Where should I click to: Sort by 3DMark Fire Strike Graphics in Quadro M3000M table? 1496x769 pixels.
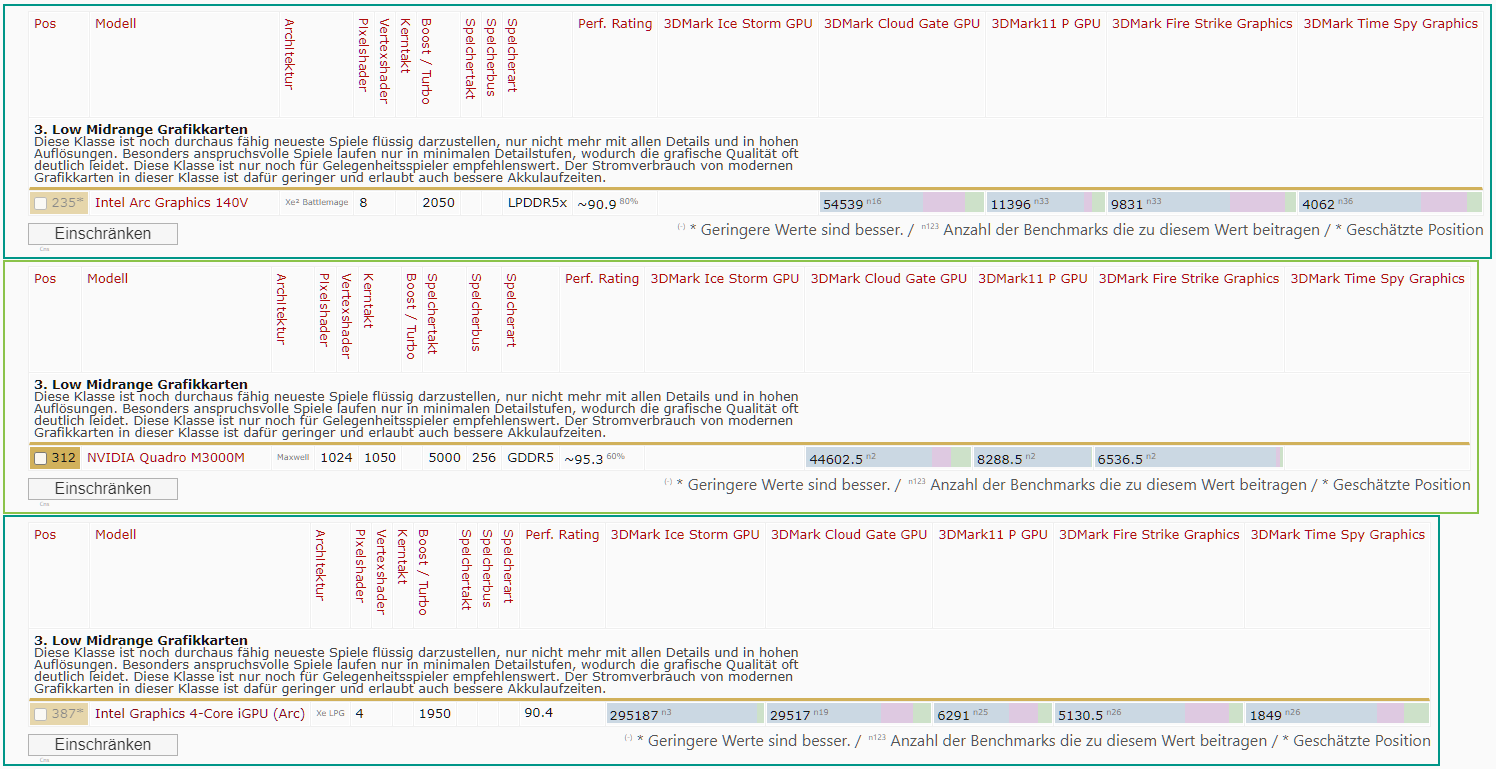pyautogui.click(x=1189, y=279)
